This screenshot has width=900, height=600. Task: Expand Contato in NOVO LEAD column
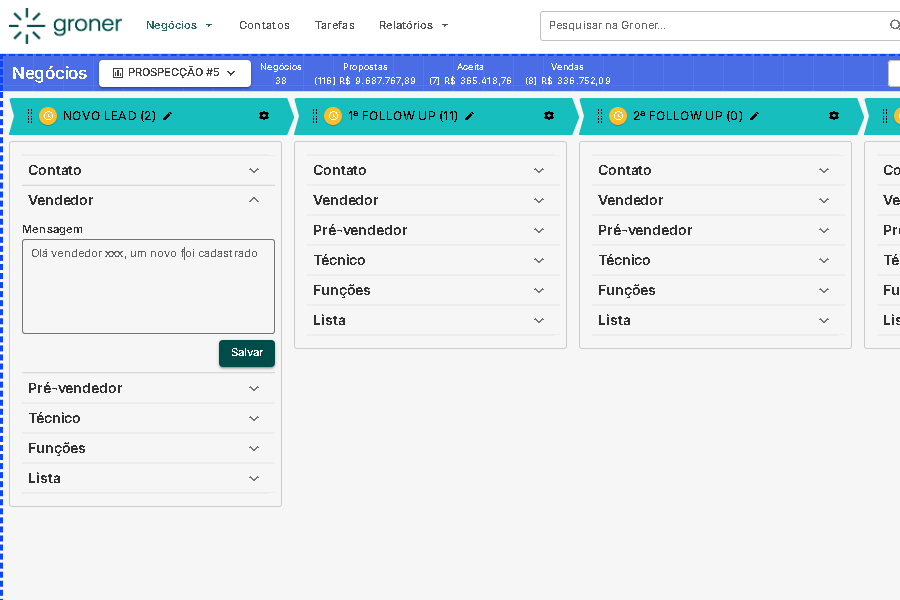pos(254,170)
